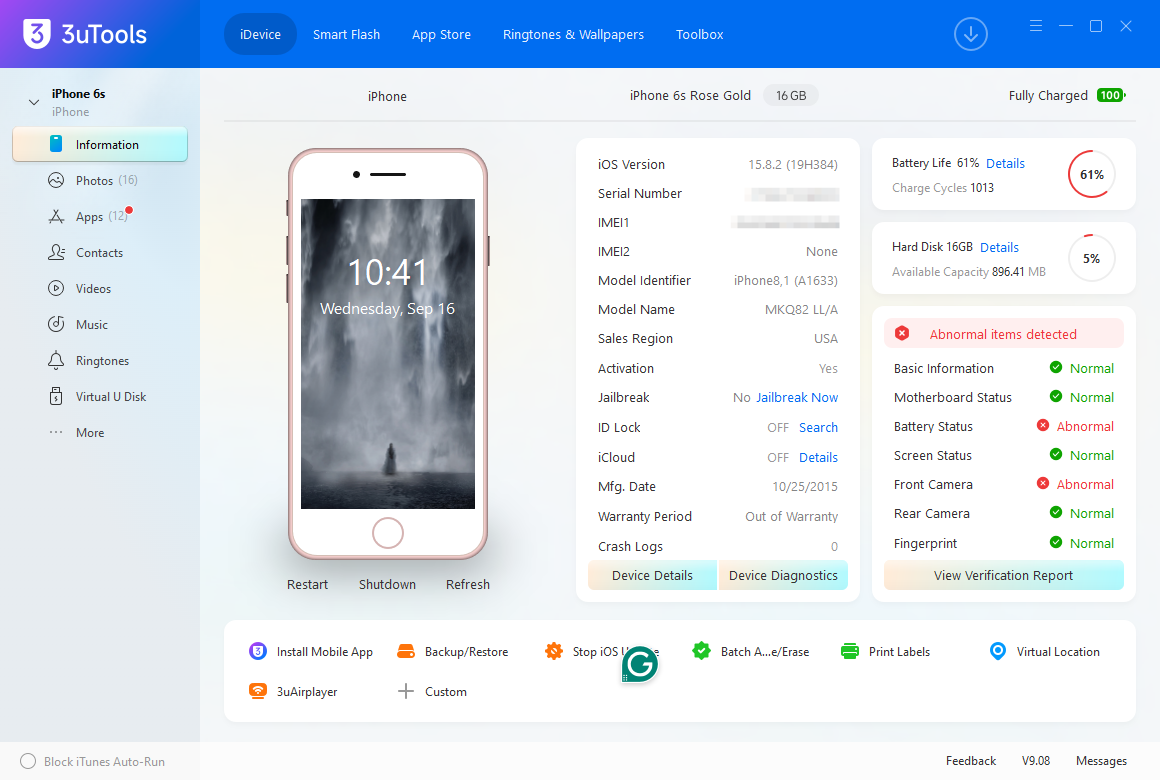1160x780 pixels.
Task: Click the Virtual Location pin icon
Action: [x=997, y=651]
